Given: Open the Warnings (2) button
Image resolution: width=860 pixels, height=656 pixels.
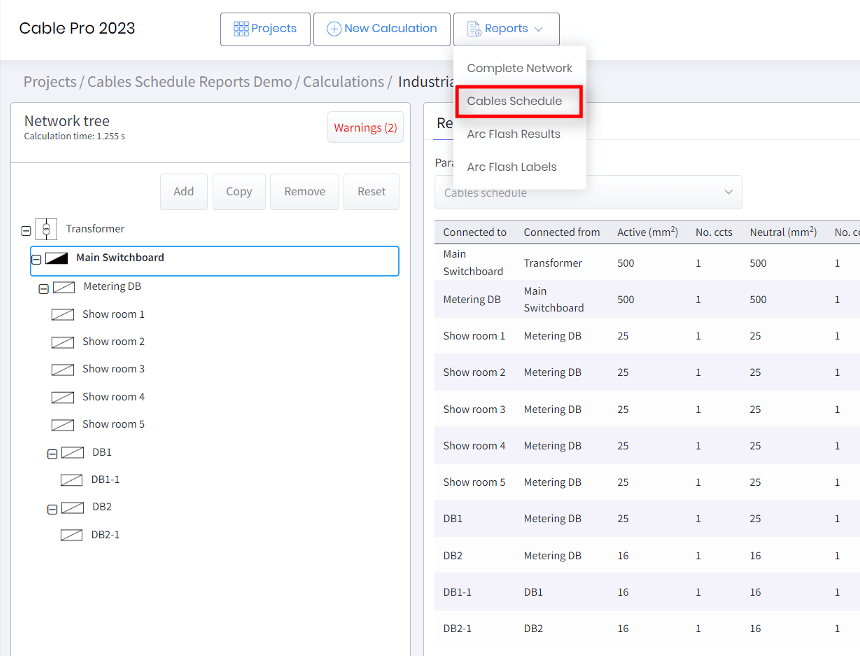Looking at the screenshot, I should click(365, 127).
